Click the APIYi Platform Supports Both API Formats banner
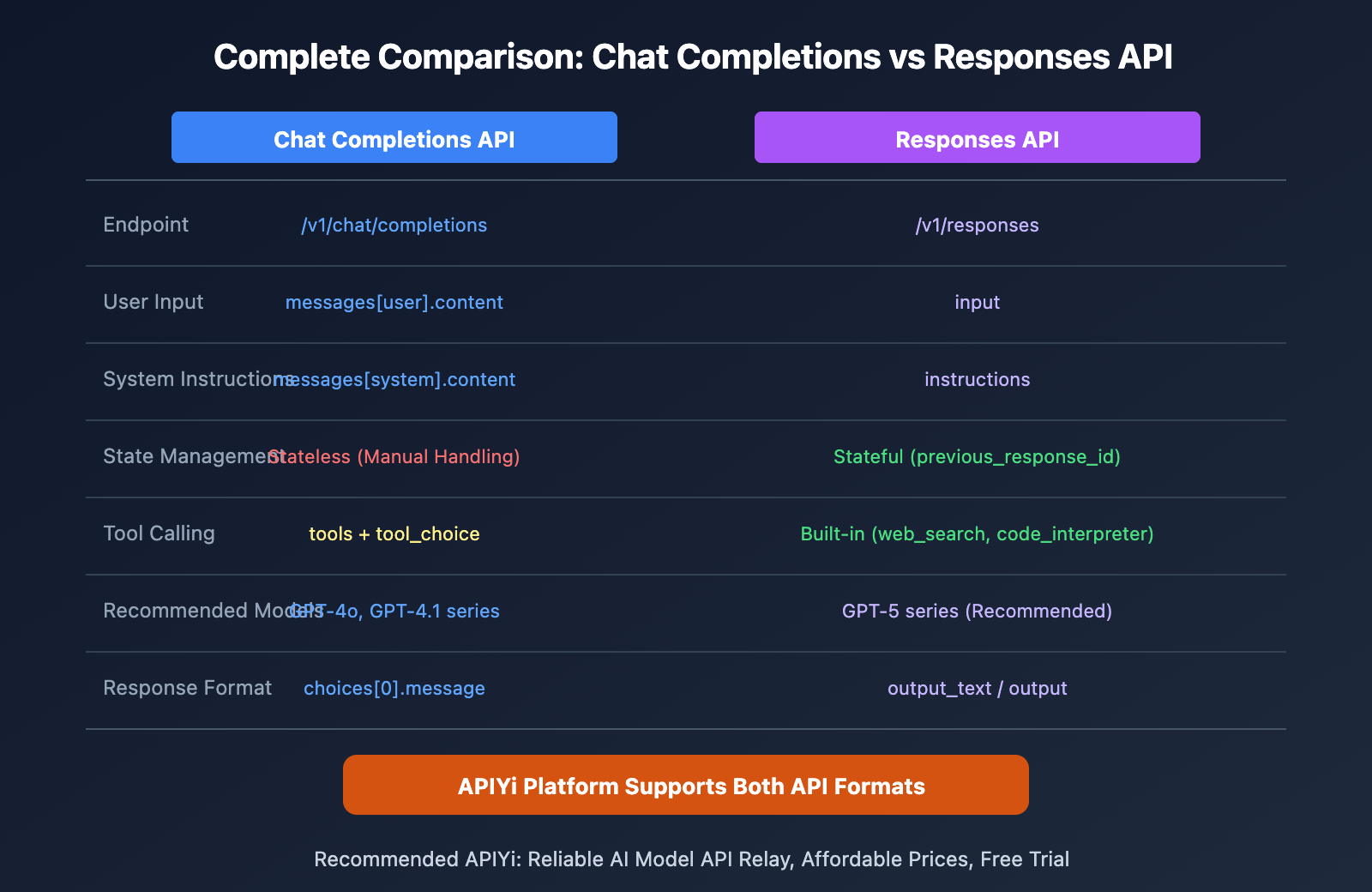The height and width of the screenshot is (892, 1372). (685, 784)
